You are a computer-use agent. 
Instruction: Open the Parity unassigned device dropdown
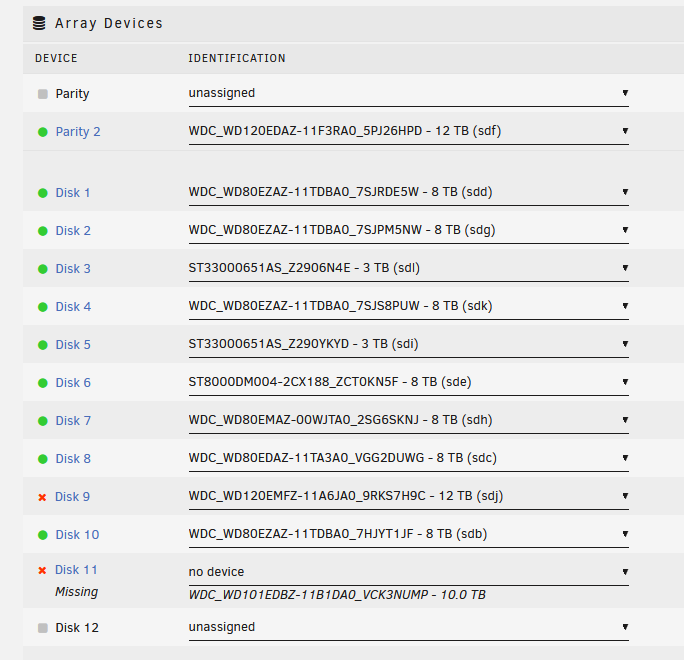coord(408,93)
